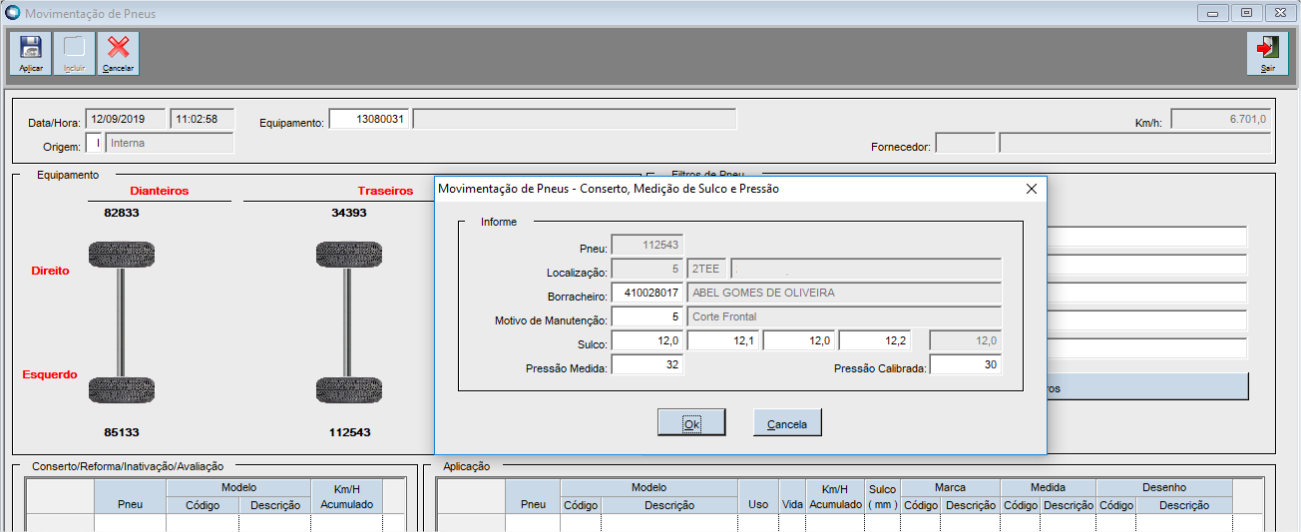Click ABEL GOMES DE OLIVEIRA name field

click(x=845, y=293)
